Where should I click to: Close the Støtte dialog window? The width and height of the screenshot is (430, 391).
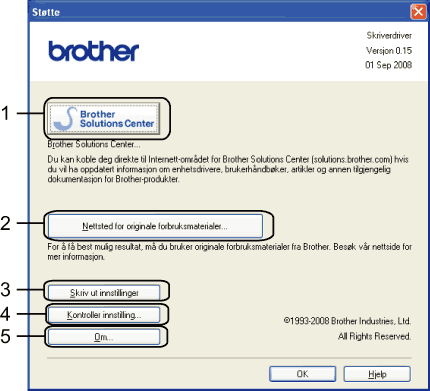pyautogui.click(x=418, y=12)
